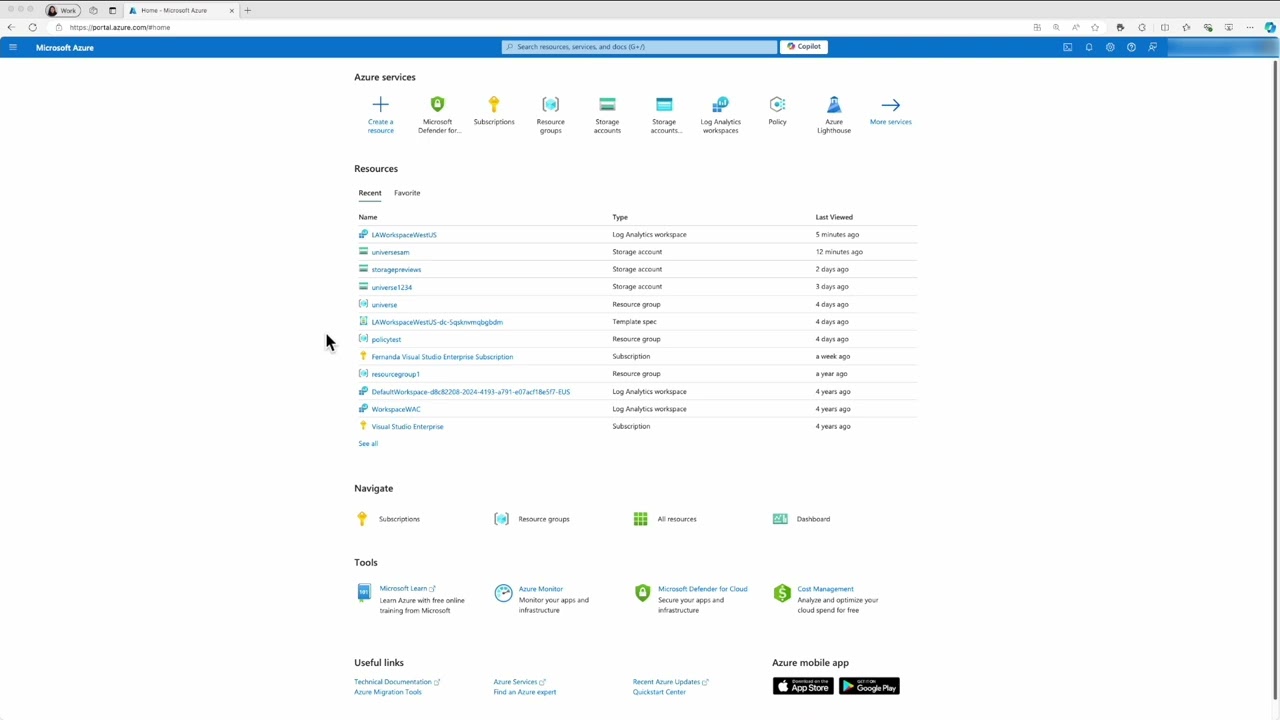Open Read aloud icon in address bar

click(1076, 27)
